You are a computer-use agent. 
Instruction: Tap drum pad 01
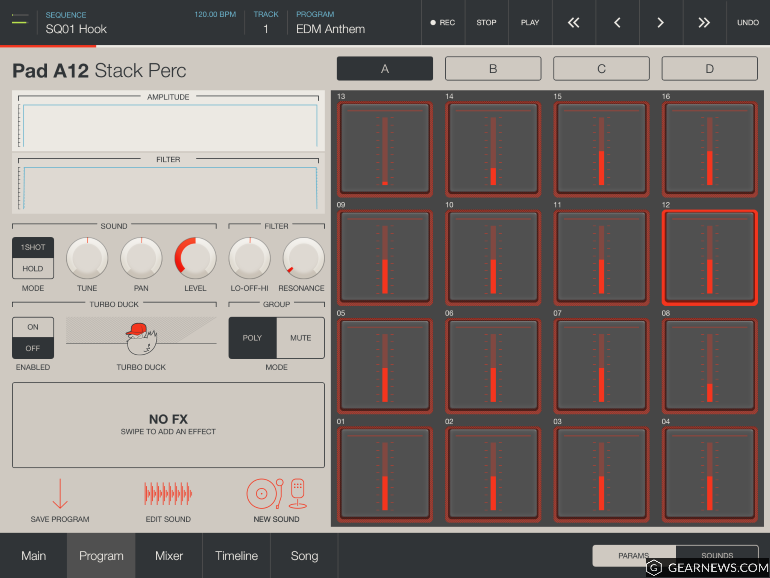pyautogui.click(x=385, y=474)
